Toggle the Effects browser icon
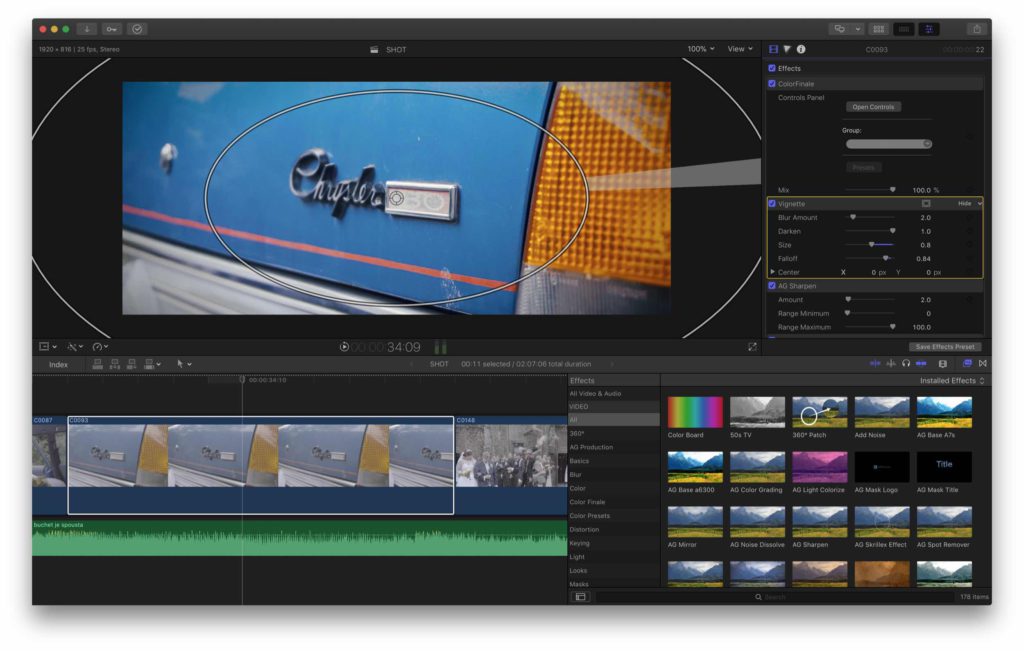This screenshot has height=651, width=1024. (x=967, y=364)
